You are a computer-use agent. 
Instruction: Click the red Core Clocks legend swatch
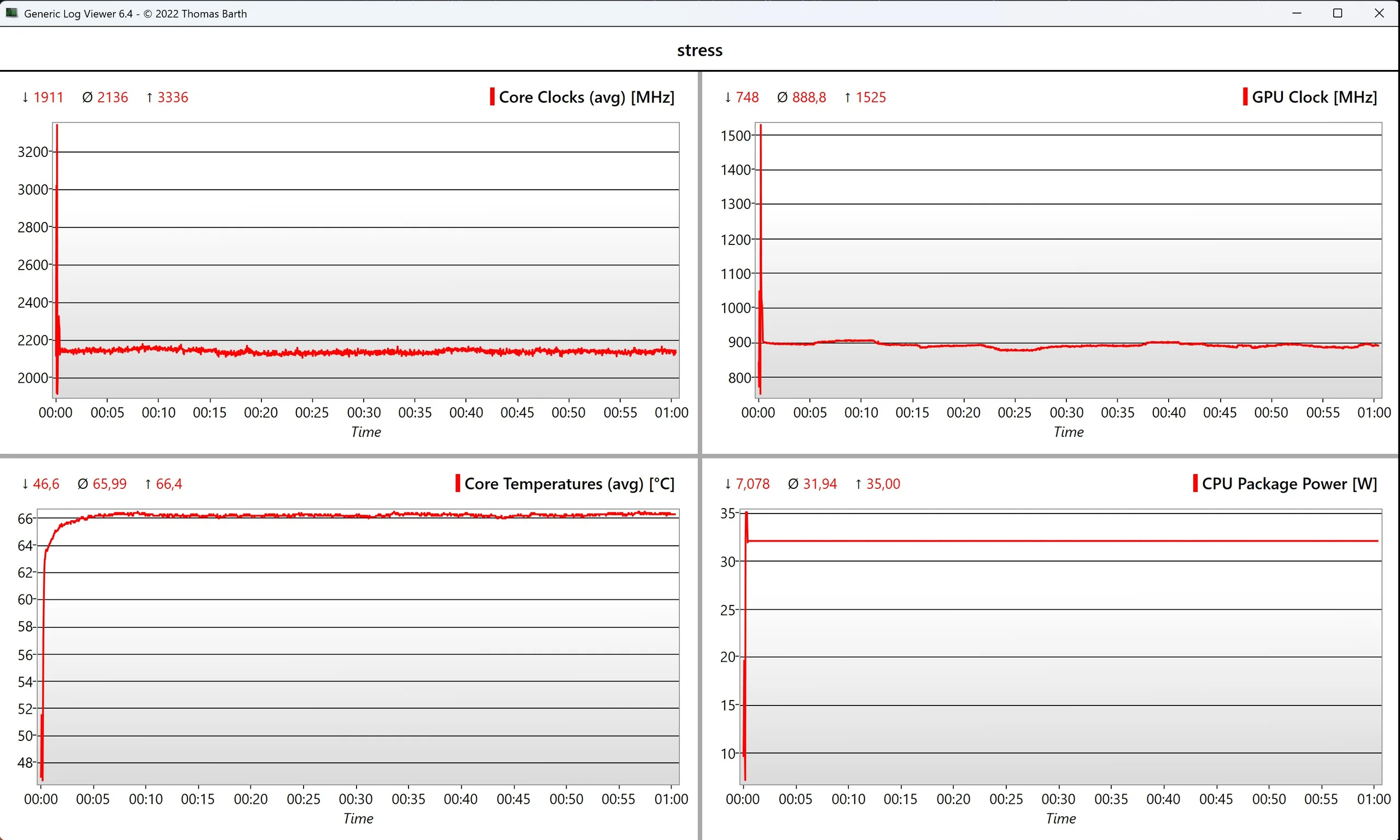pyautogui.click(x=492, y=97)
